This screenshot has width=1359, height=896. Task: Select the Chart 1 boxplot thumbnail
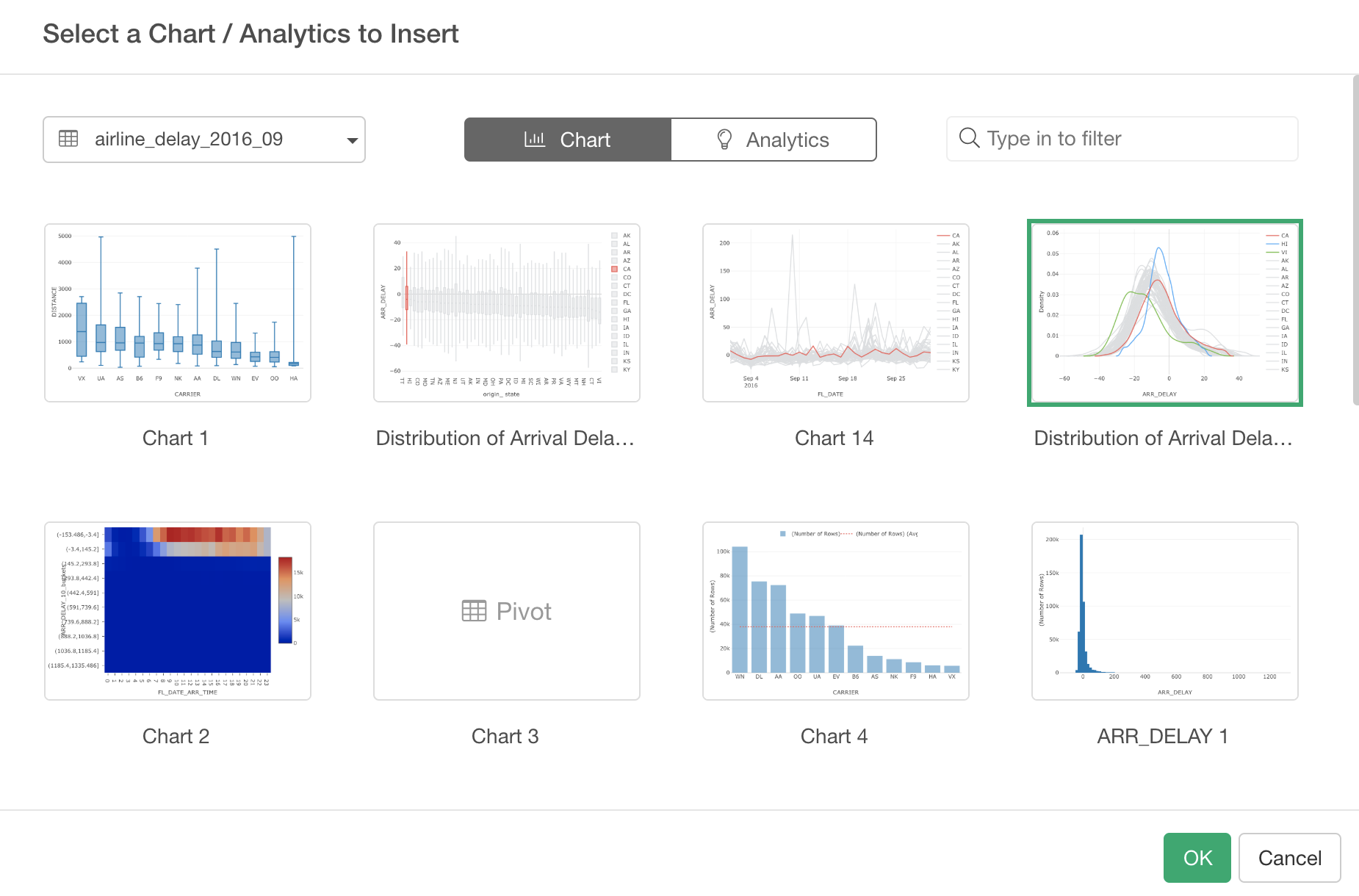tap(178, 313)
